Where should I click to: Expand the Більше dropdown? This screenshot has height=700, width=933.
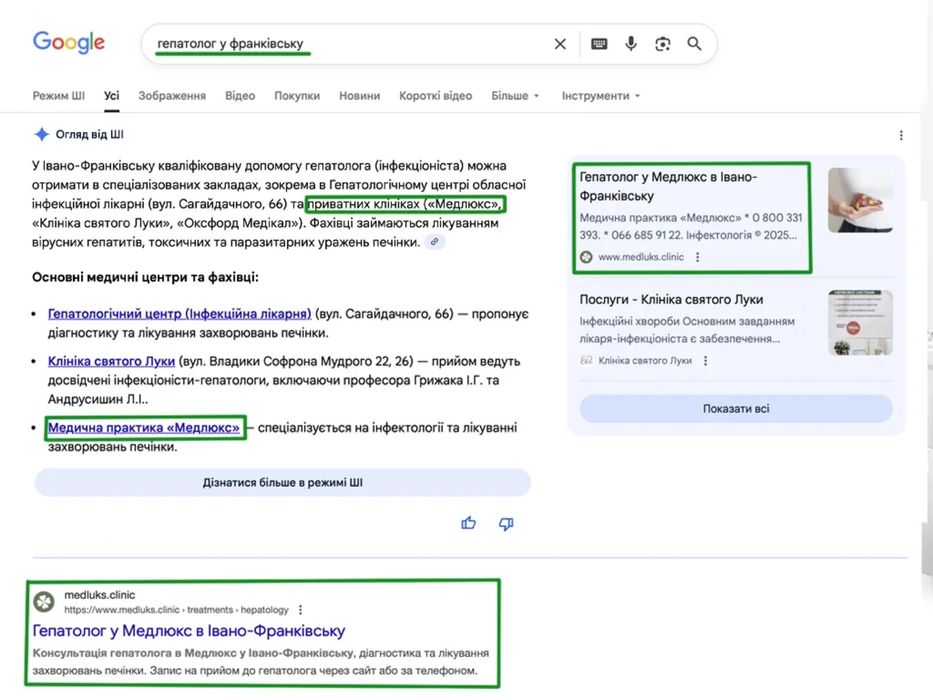pyautogui.click(x=515, y=96)
